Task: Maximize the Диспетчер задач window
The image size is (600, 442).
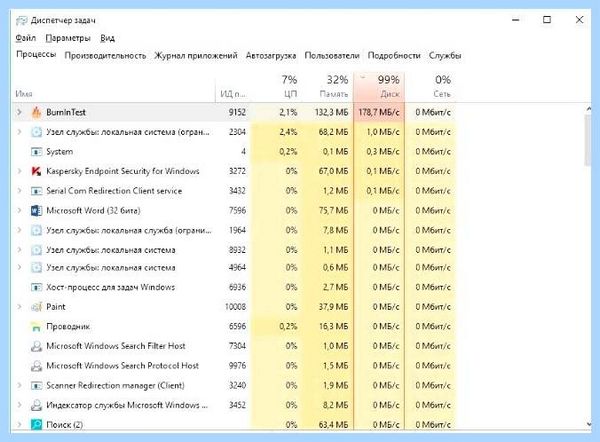Action: pyautogui.click(x=547, y=20)
